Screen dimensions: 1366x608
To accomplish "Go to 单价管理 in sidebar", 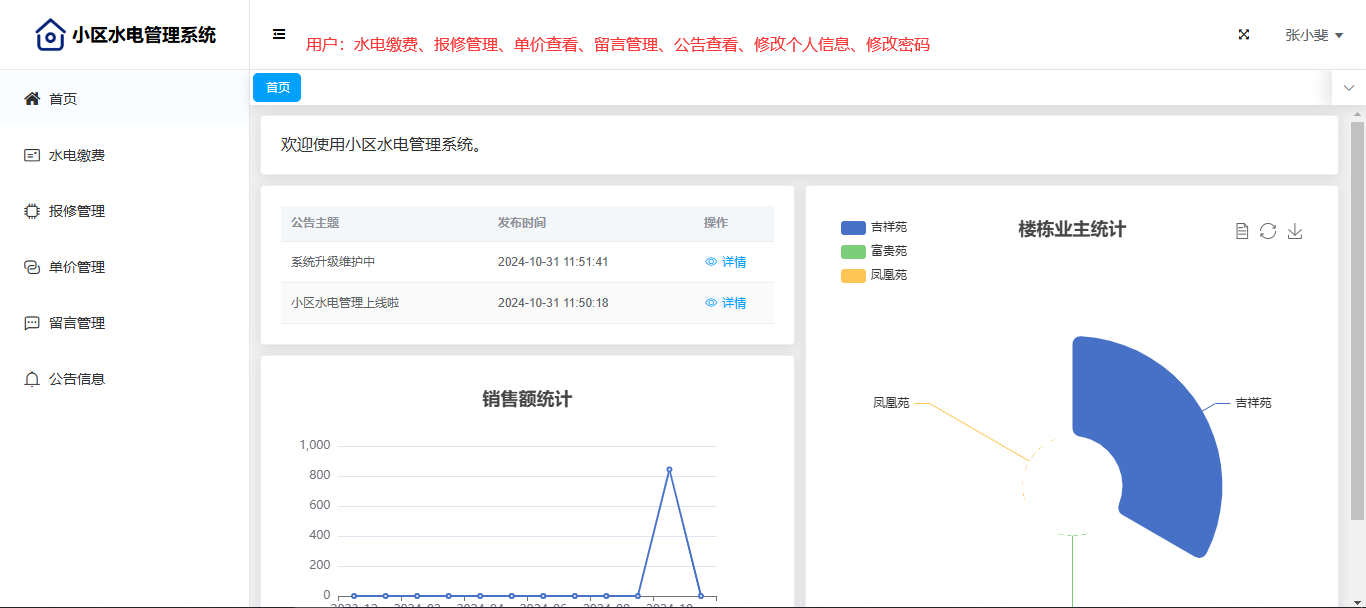I will pos(77,267).
